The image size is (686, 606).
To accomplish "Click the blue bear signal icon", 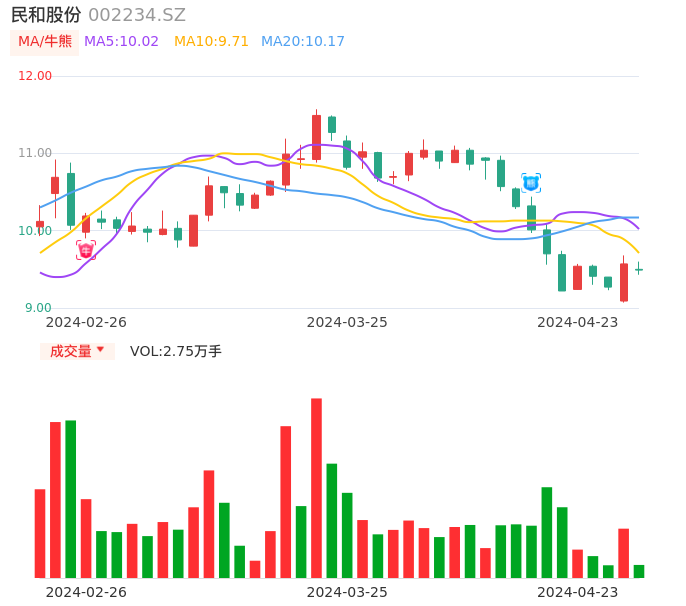I will [x=531, y=183].
